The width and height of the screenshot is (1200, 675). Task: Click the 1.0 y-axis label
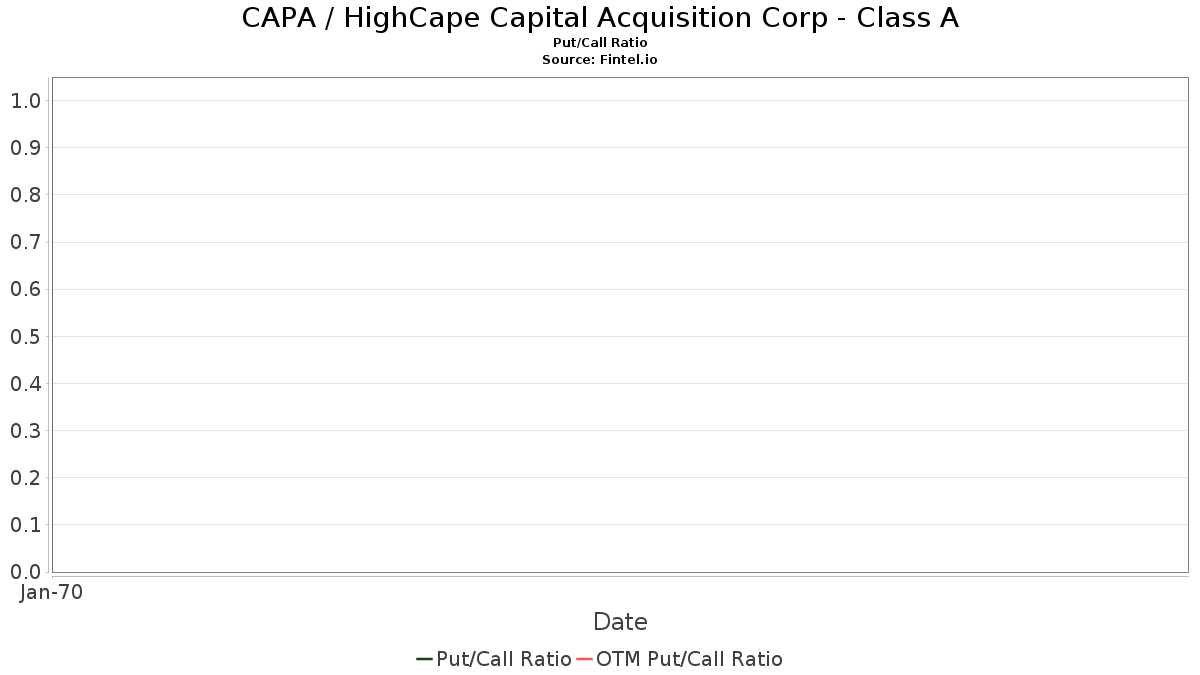click(25, 101)
